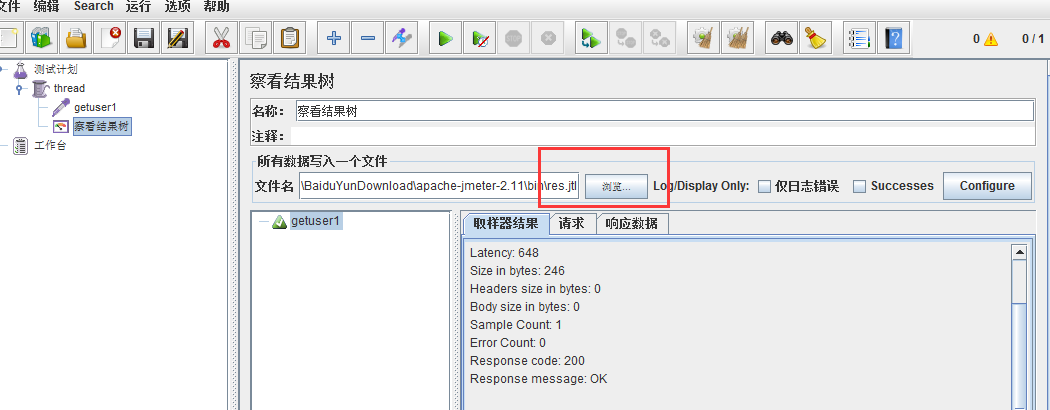Image resolution: width=1050 pixels, height=410 pixels.
Task: Select getuser1 sampler in test plan tree
Action: (94, 107)
